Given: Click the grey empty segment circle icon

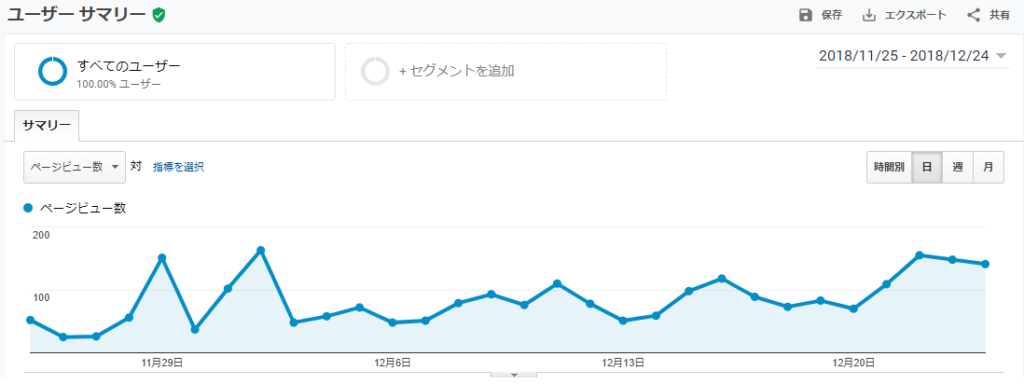Looking at the screenshot, I should click(376, 71).
